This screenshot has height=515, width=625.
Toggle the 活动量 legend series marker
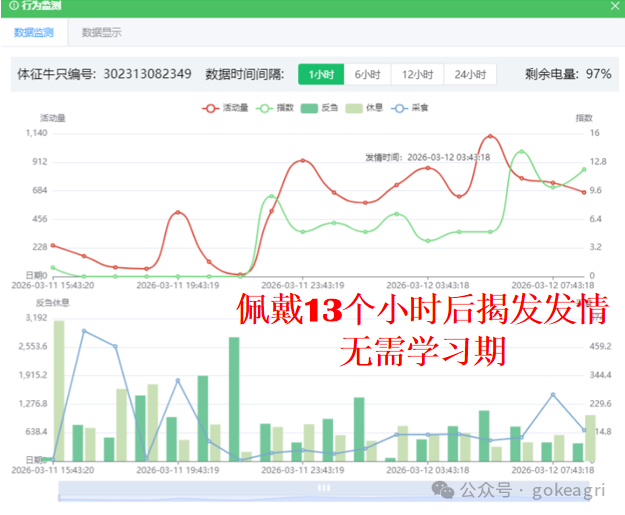click(x=210, y=107)
